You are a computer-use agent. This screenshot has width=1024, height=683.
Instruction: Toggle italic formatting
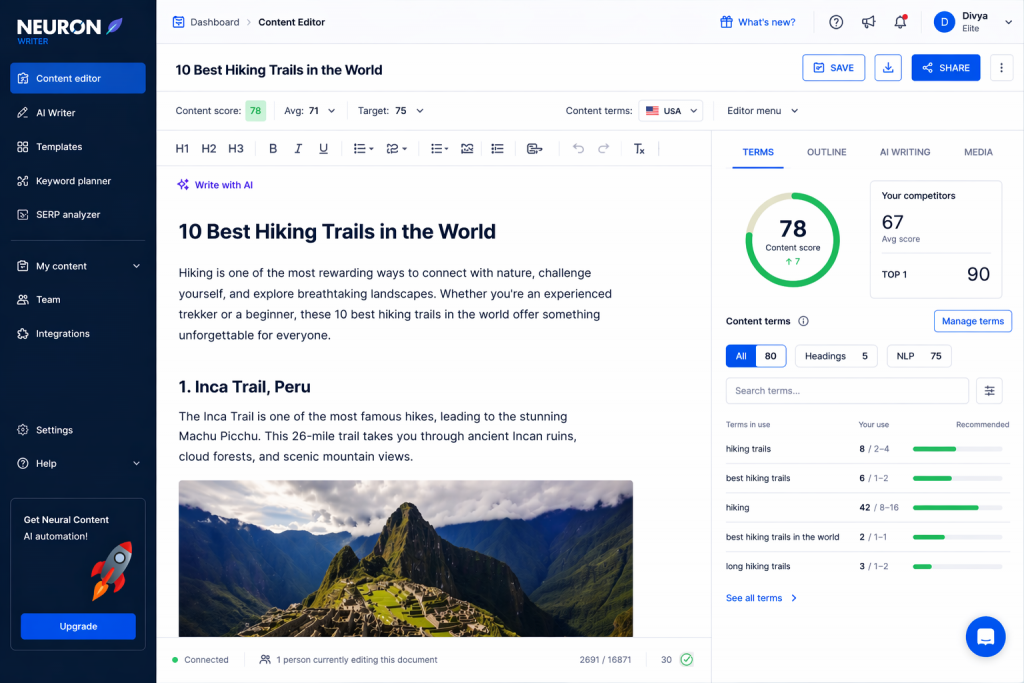click(298, 149)
